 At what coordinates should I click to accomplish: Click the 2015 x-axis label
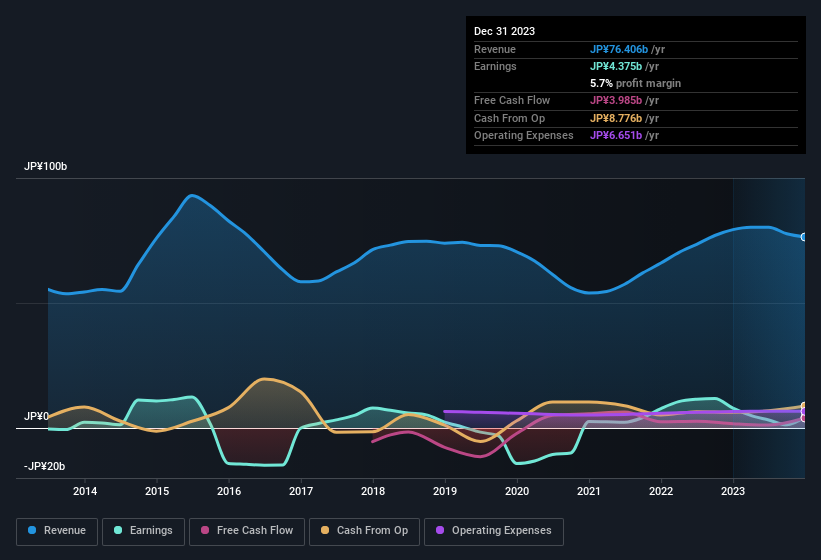pos(157,491)
